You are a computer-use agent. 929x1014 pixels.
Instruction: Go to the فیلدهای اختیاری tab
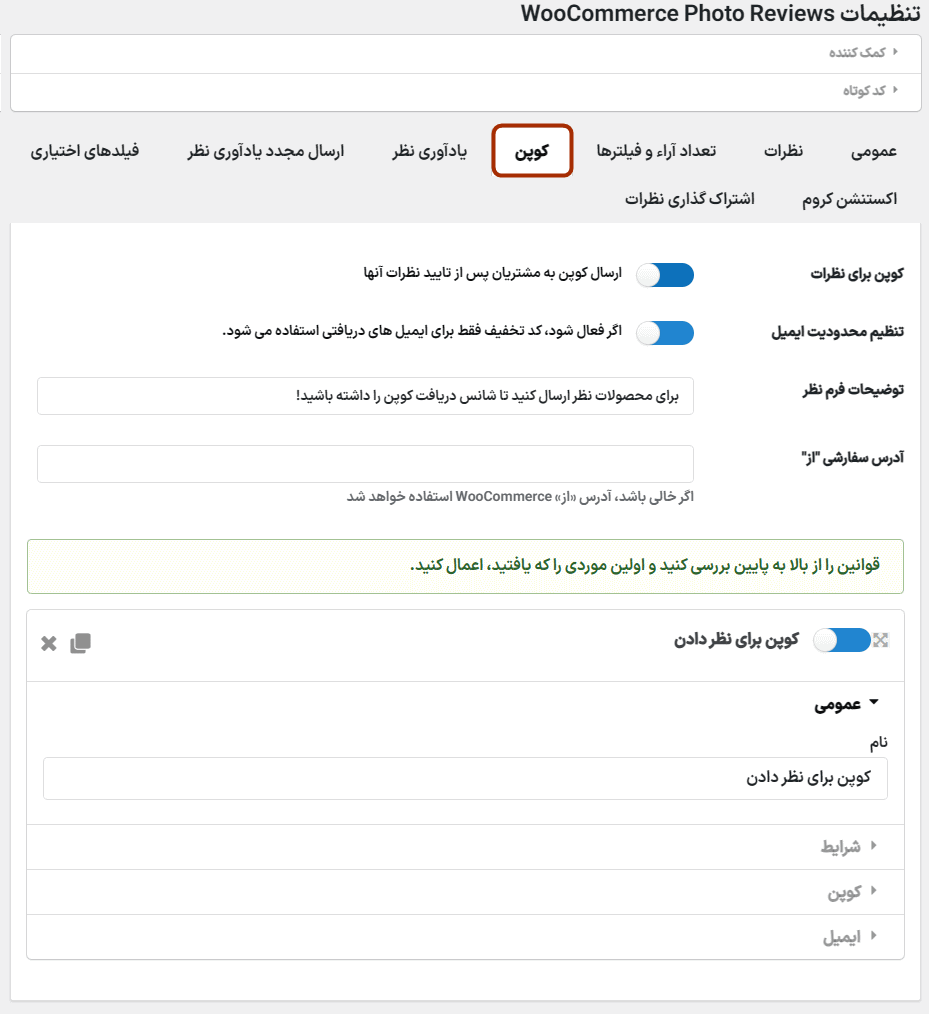[85, 151]
